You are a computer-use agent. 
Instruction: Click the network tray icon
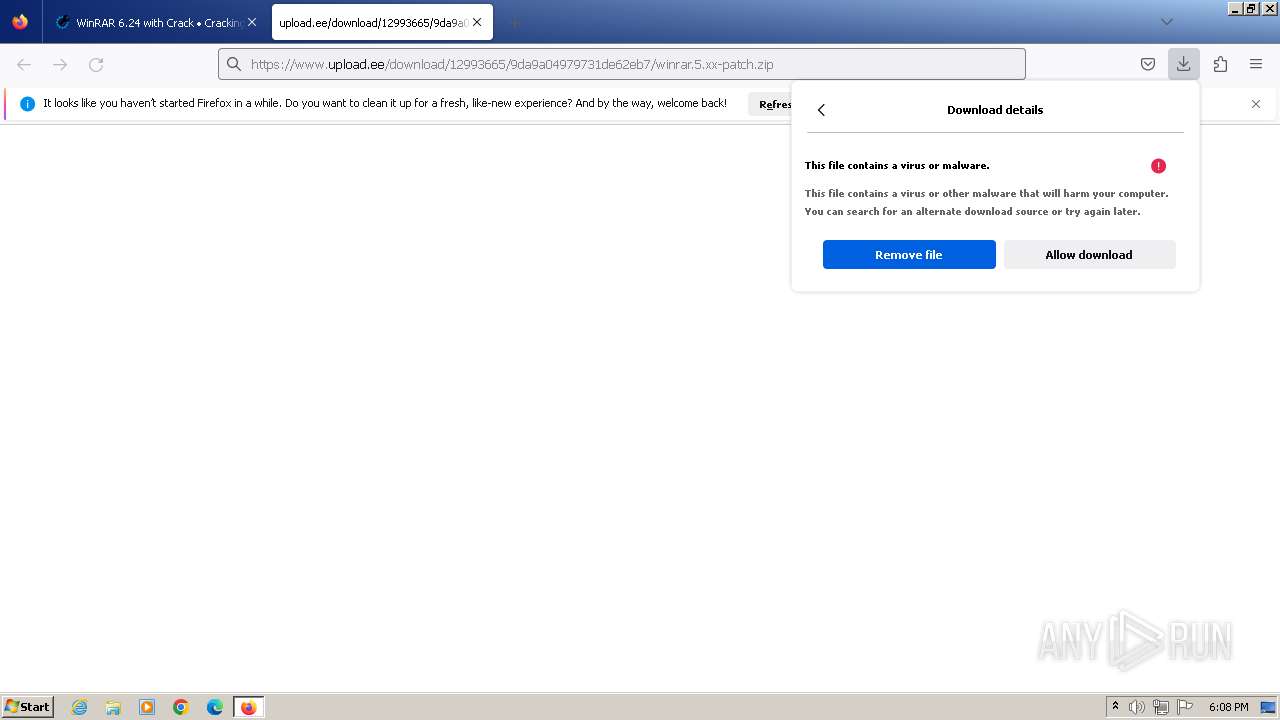point(1161,707)
